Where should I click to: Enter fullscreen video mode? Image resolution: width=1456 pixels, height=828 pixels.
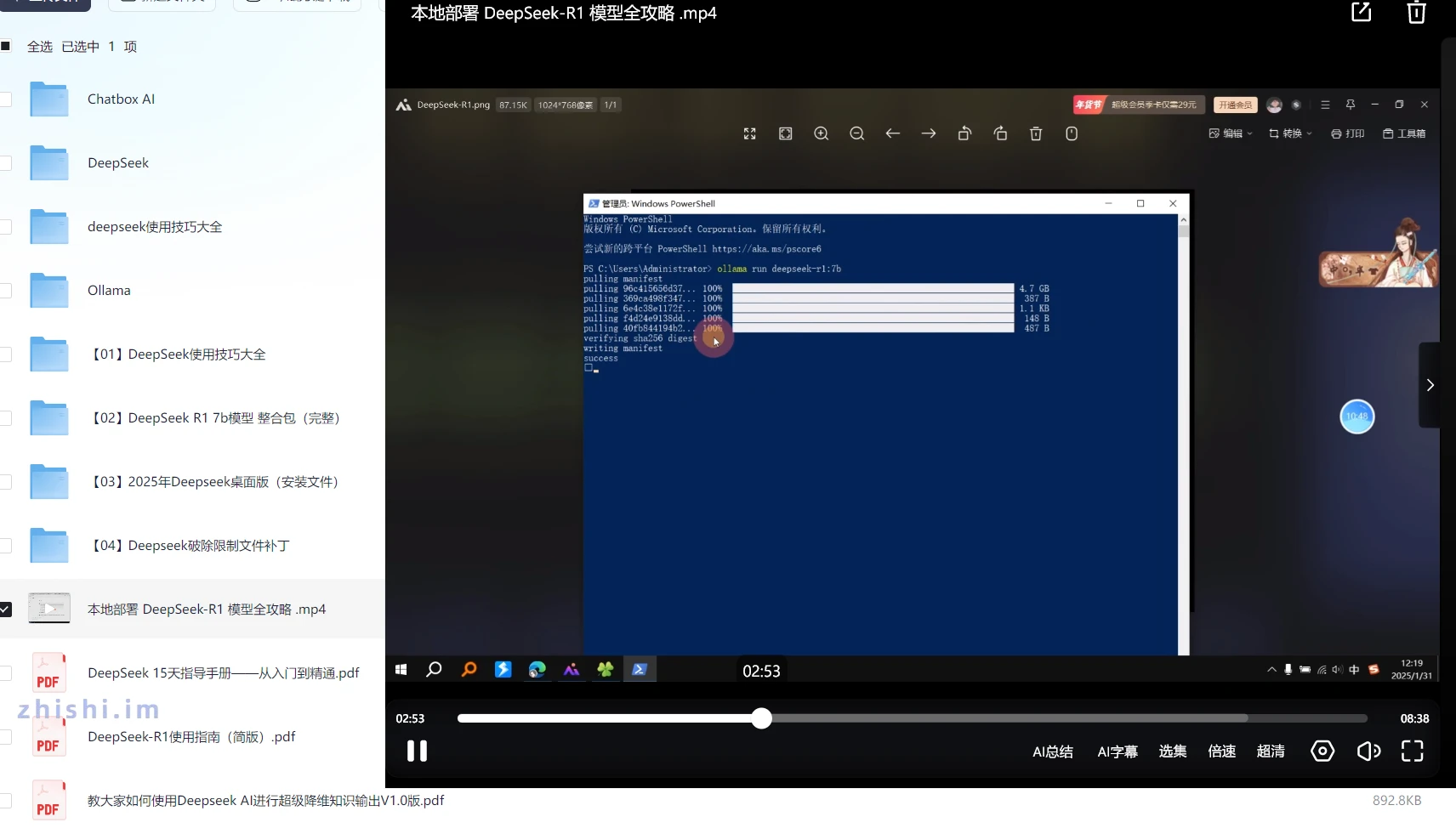(x=1412, y=751)
